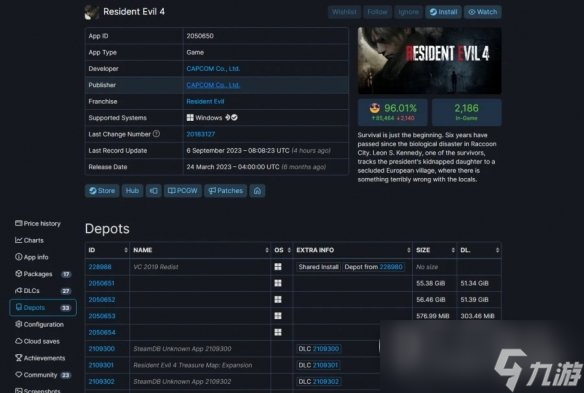Open CAPCOM Co., Ltd. developer link
This screenshot has height=393, width=584.
click(x=213, y=69)
